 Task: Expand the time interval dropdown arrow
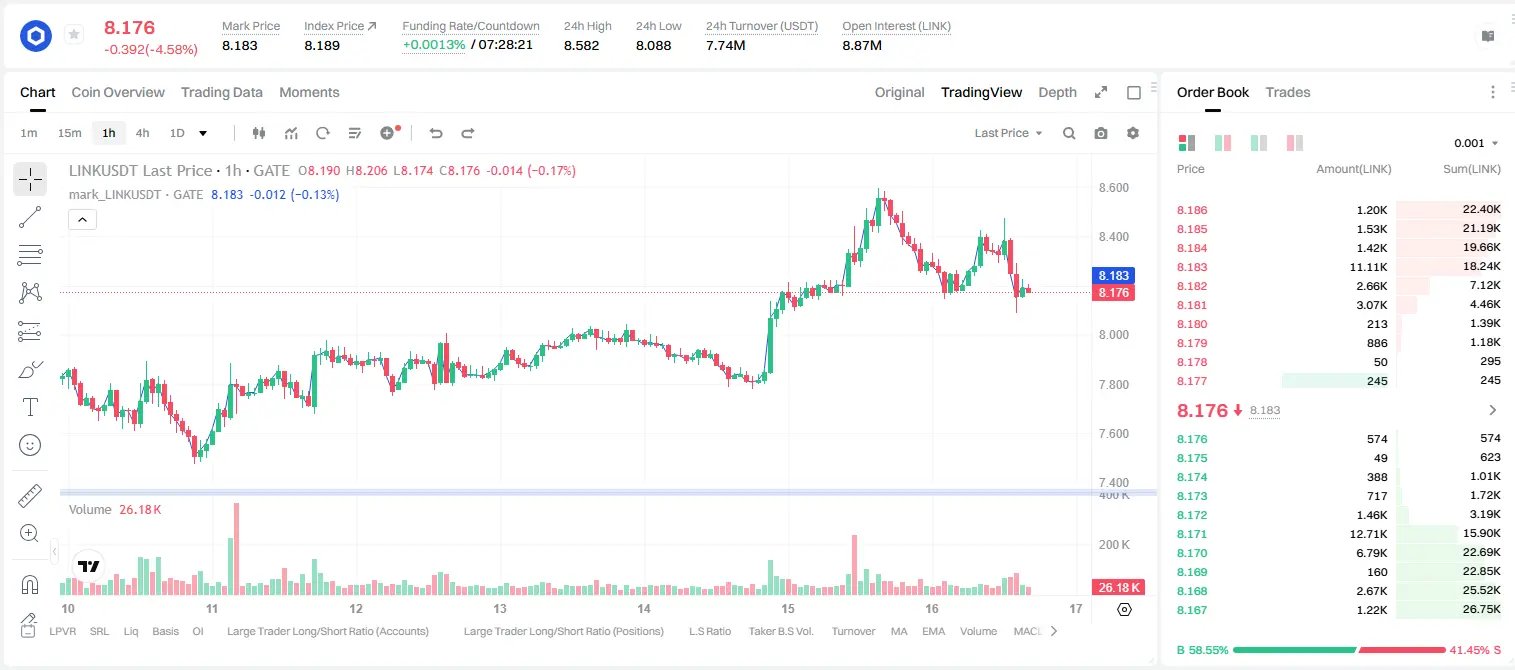click(x=203, y=133)
